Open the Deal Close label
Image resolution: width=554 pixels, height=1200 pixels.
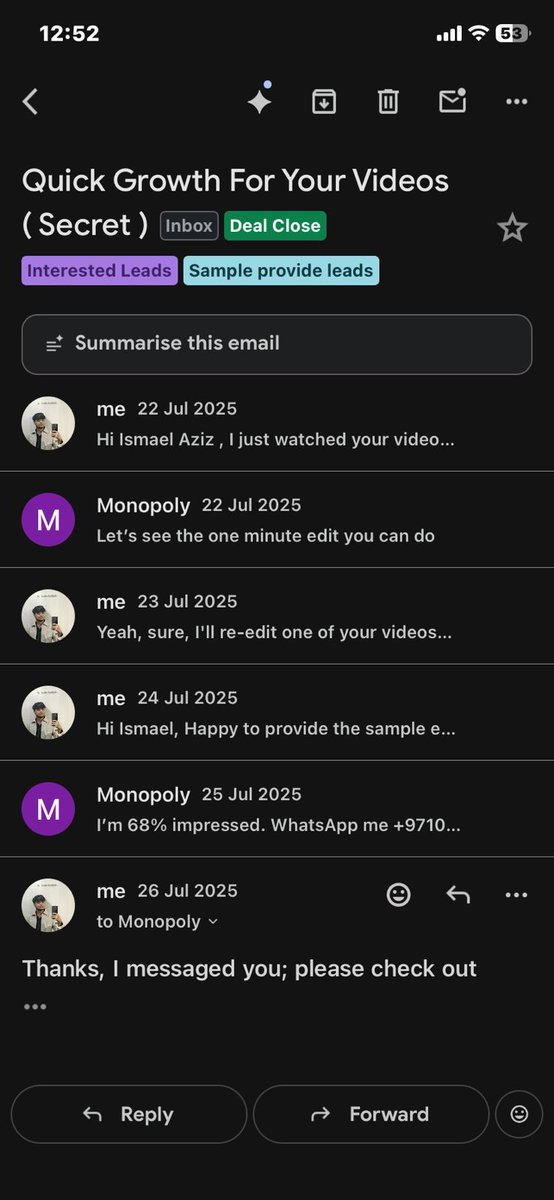275,226
